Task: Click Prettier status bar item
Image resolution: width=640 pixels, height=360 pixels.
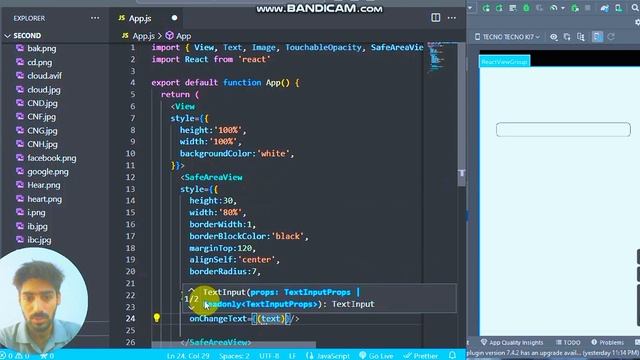Action: click(x=421, y=356)
